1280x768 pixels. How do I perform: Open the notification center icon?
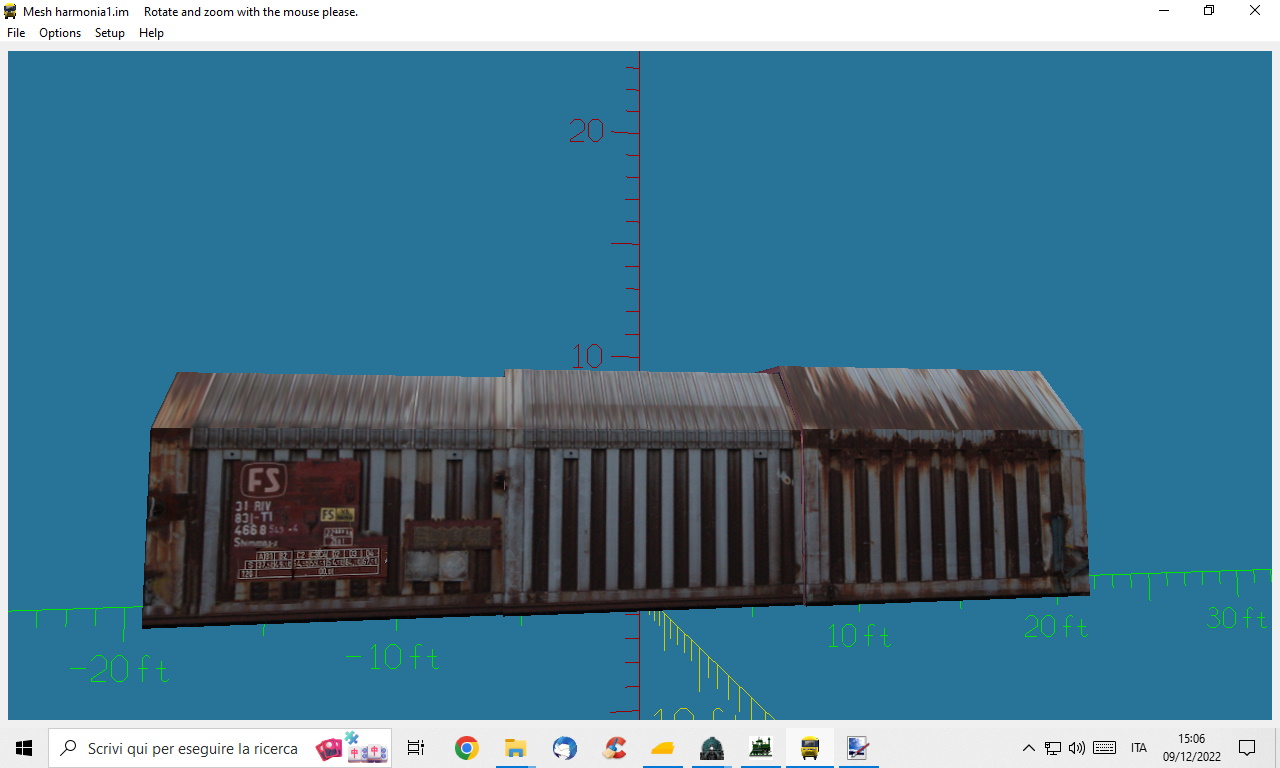pos(1247,748)
